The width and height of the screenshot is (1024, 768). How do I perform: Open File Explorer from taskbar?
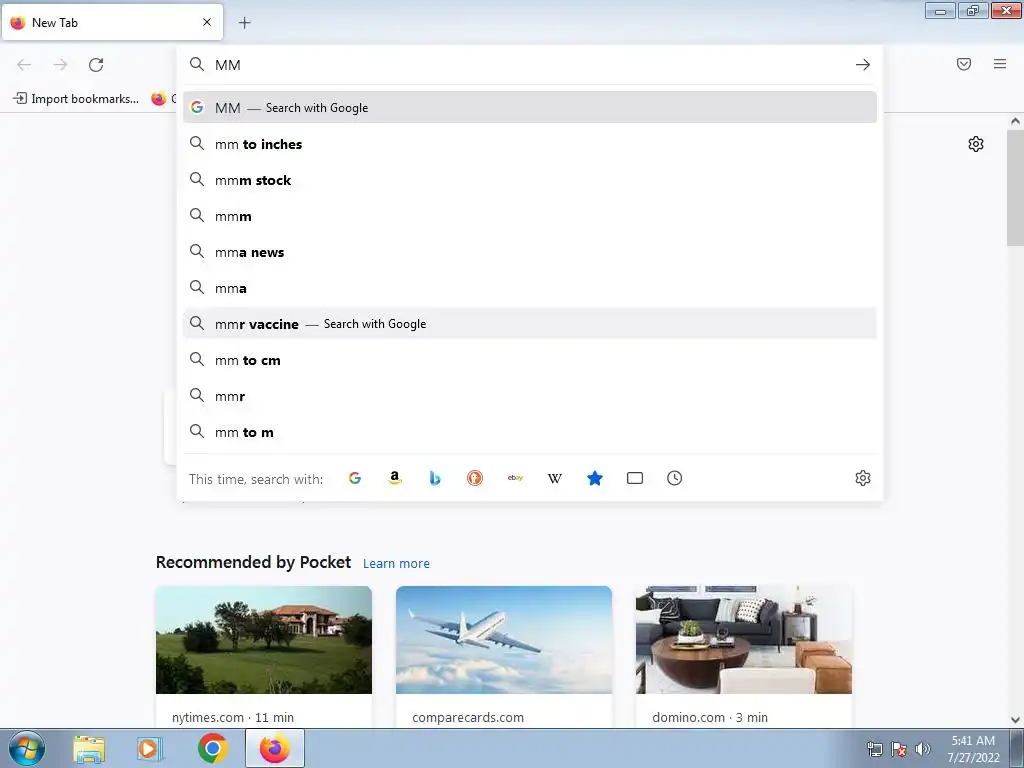89,749
